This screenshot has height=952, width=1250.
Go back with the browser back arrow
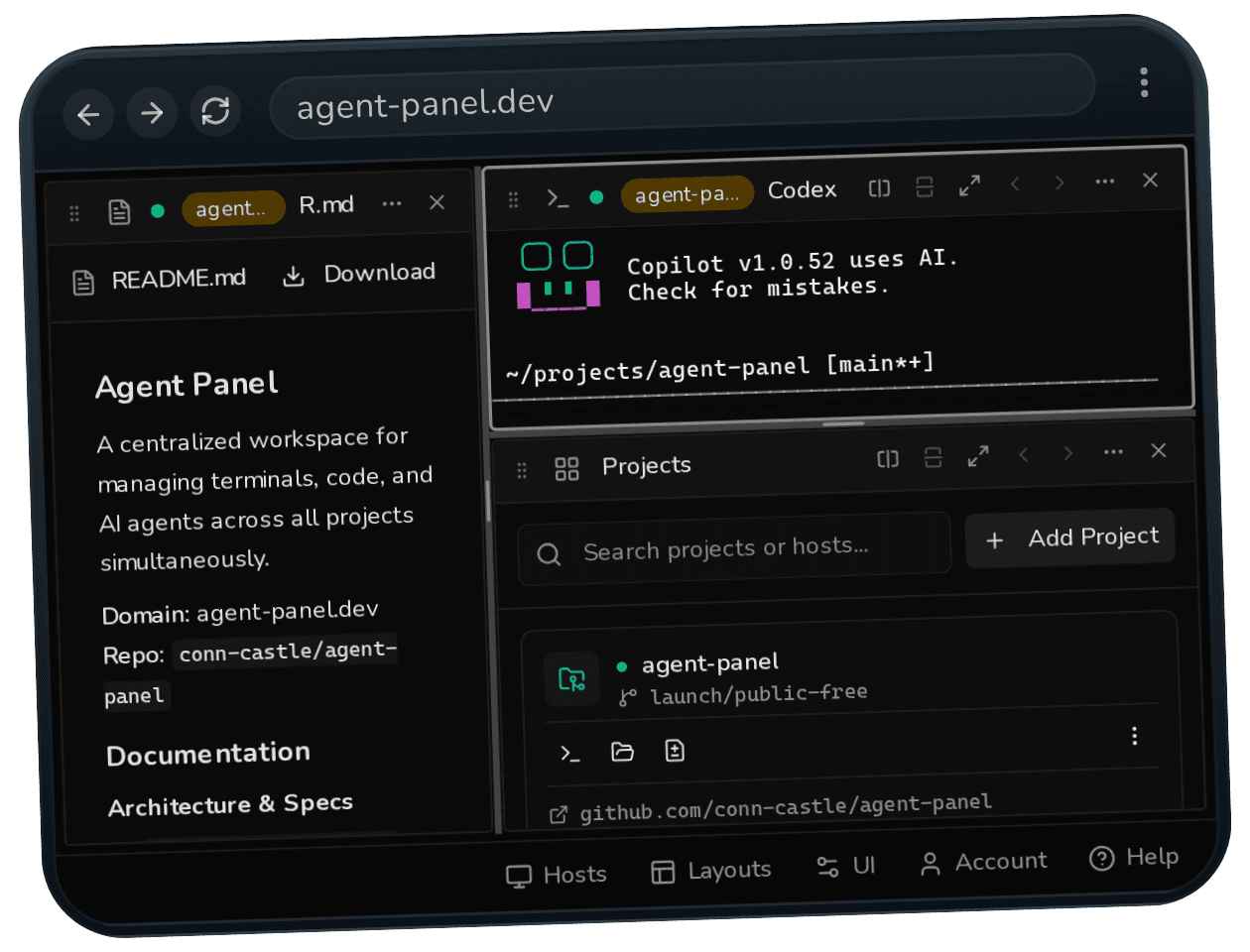tap(88, 115)
